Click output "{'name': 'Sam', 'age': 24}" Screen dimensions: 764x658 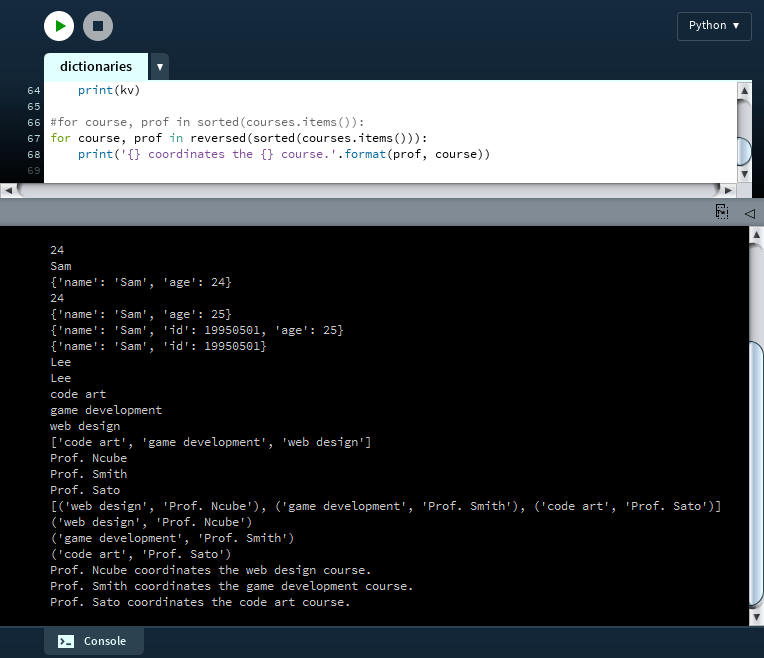point(141,282)
